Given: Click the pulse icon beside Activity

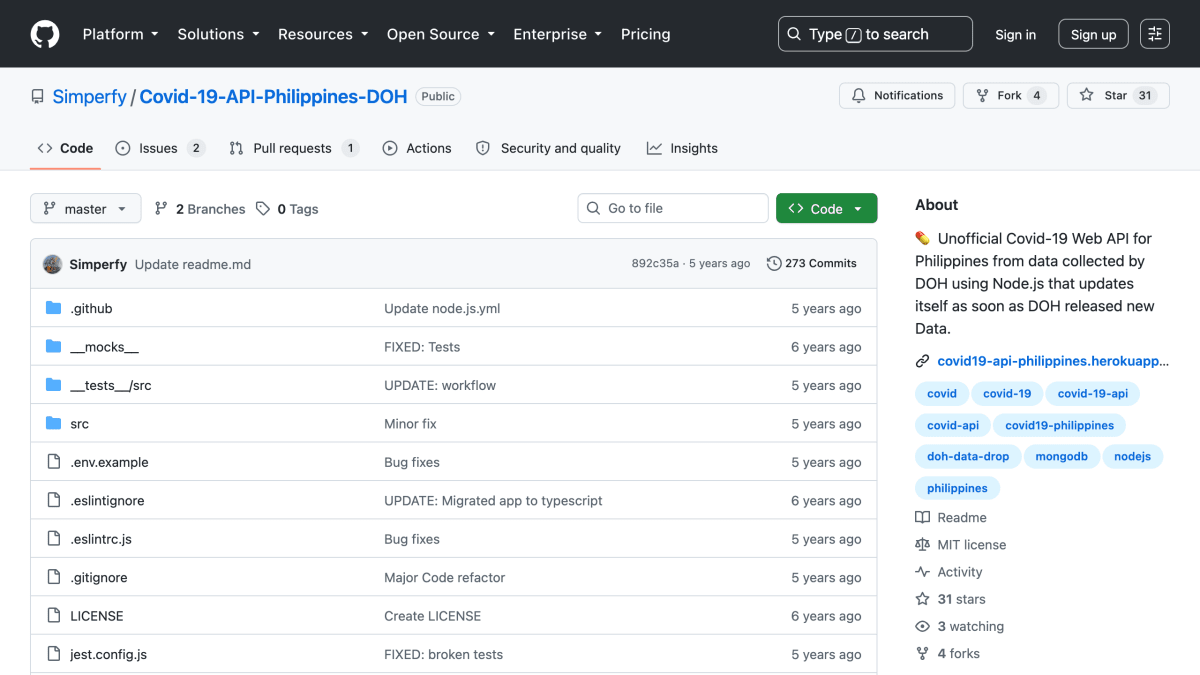Looking at the screenshot, I should 922,572.
